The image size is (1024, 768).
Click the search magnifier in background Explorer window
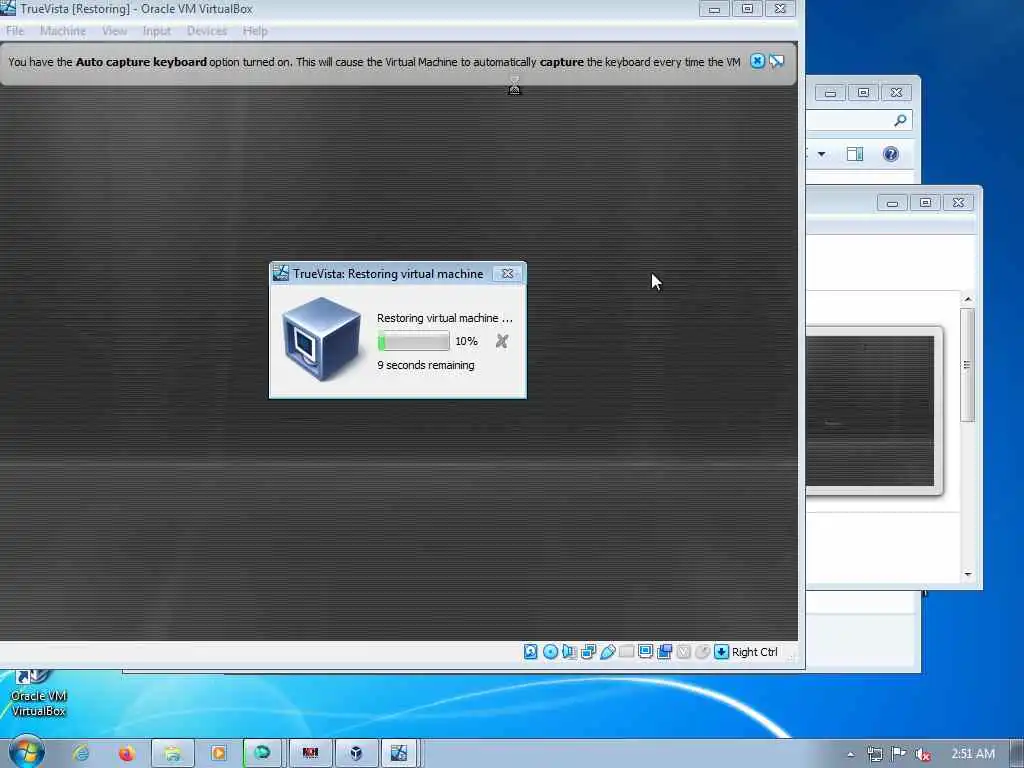click(900, 120)
